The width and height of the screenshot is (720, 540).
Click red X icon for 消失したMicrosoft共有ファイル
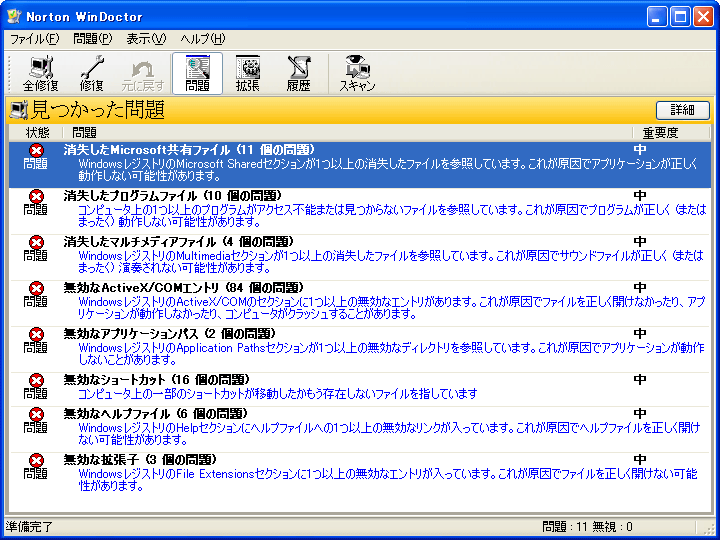click(x=36, y=150)
